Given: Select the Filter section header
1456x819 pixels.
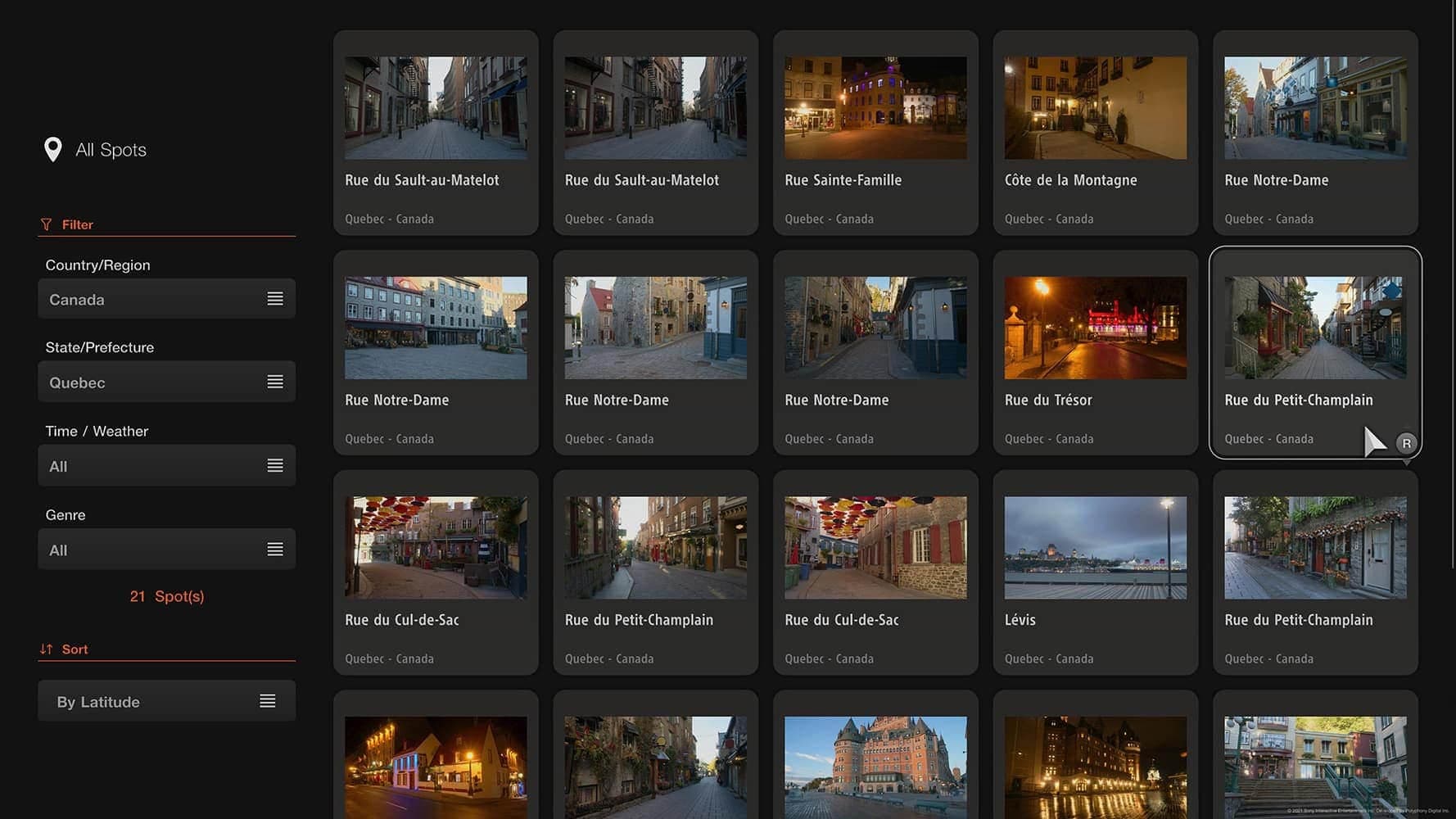Looking at the screenshot, I should [x=78, y=224].
